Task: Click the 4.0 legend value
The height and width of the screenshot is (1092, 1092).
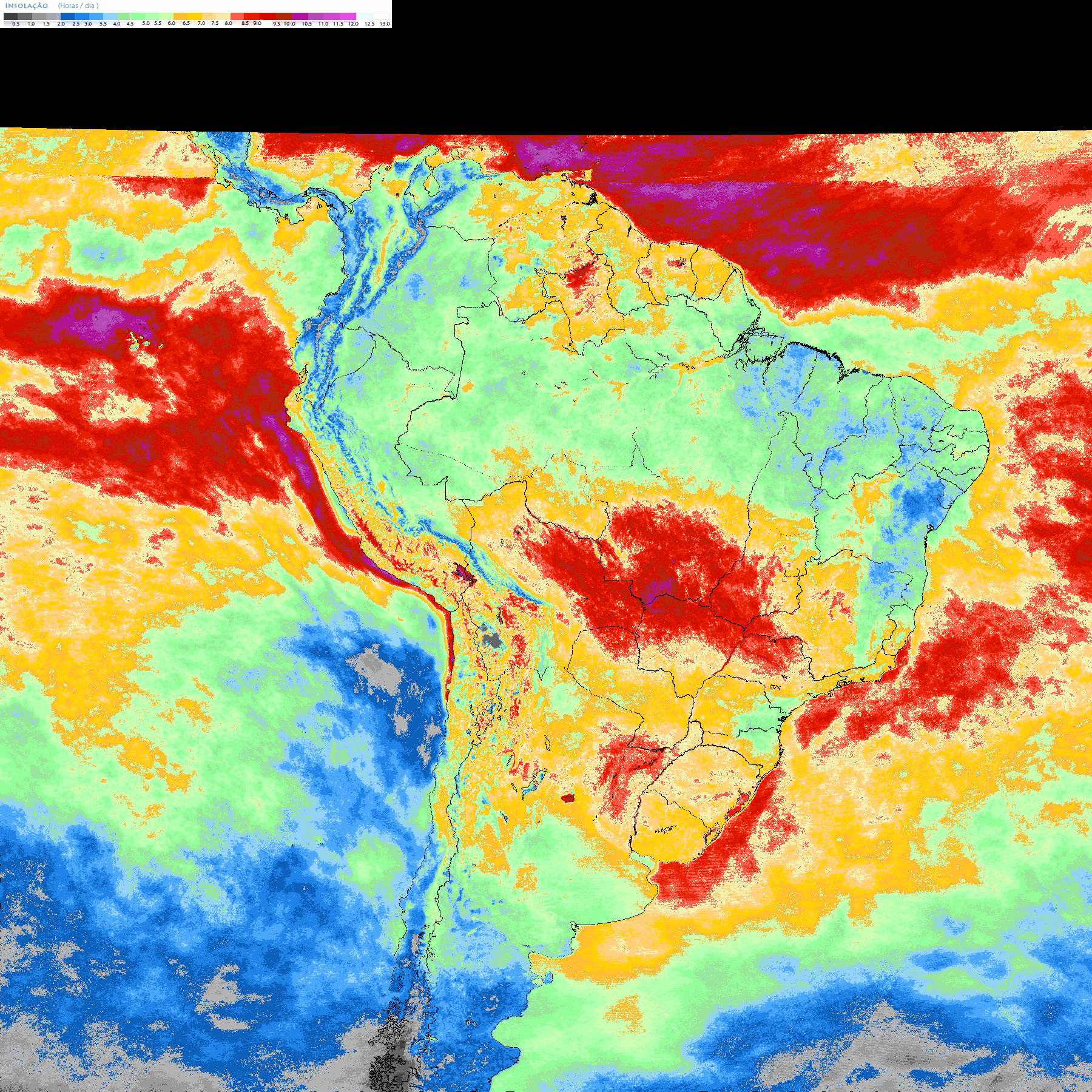Action: [116, 24]
